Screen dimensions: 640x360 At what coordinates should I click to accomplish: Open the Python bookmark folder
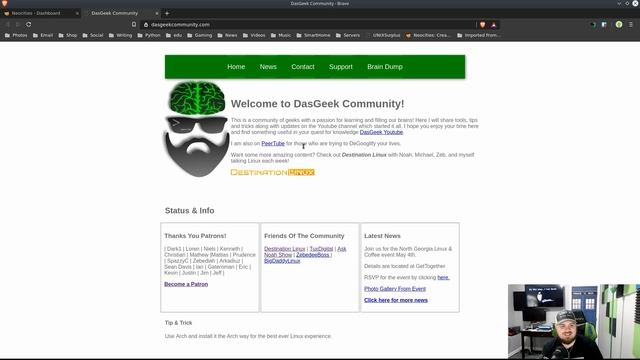(x=149, y=36)
